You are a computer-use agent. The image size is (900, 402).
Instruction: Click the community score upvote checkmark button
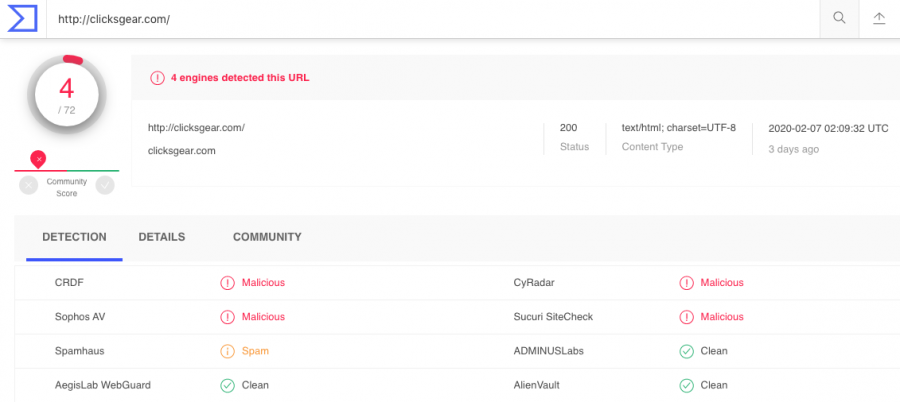pos(105,185)
